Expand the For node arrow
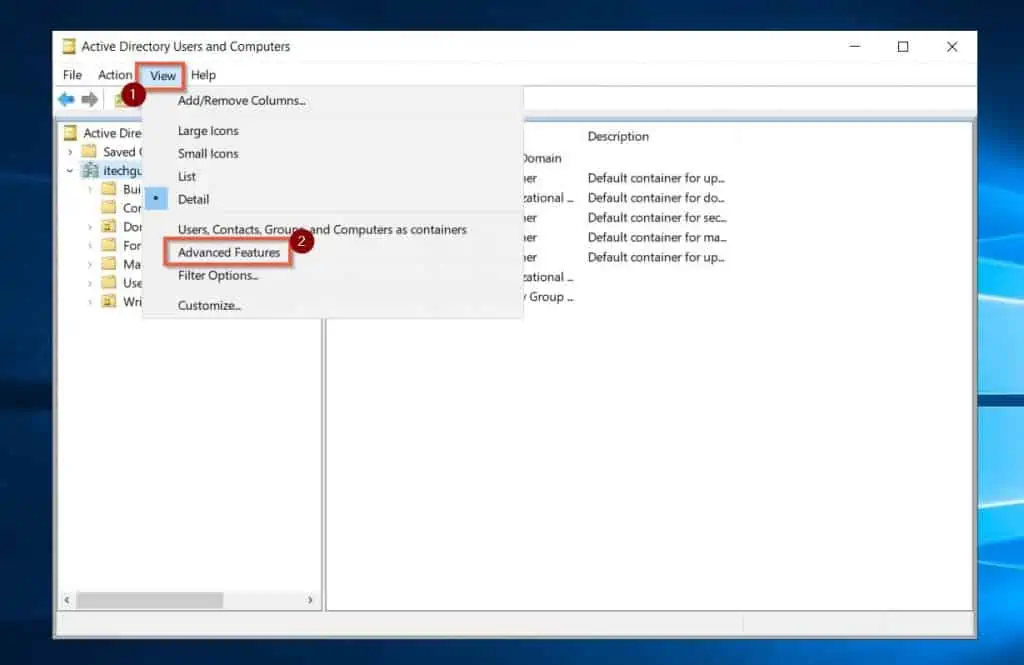1024x665 pixels. point(89,246)
